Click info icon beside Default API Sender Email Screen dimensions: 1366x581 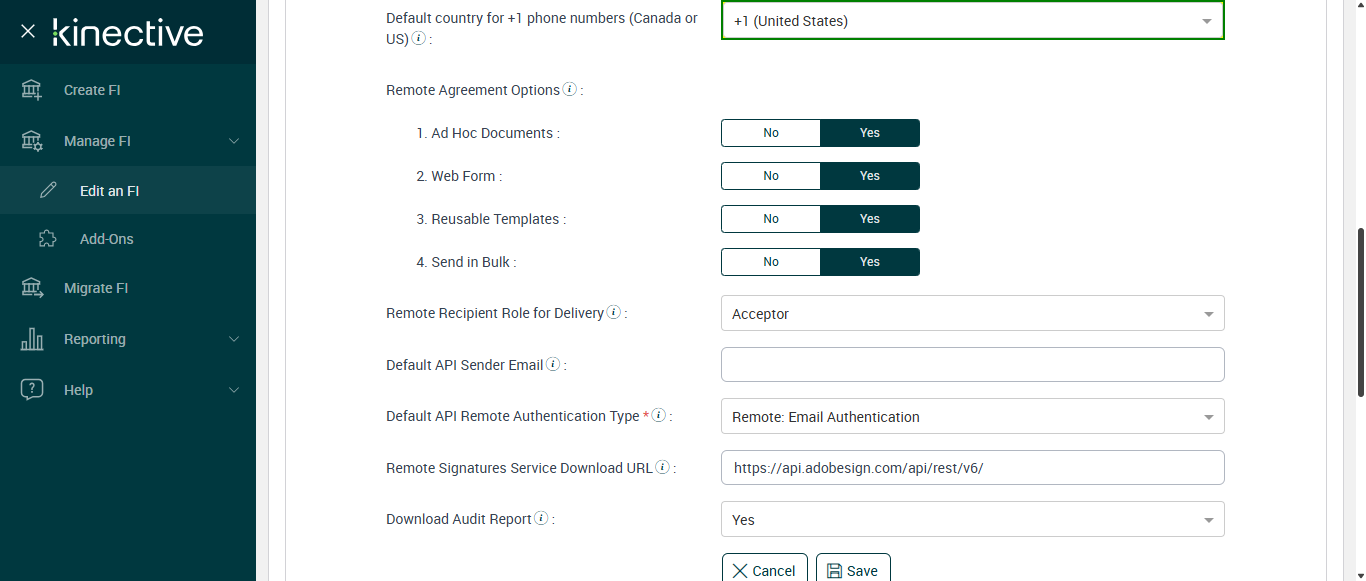553,365
